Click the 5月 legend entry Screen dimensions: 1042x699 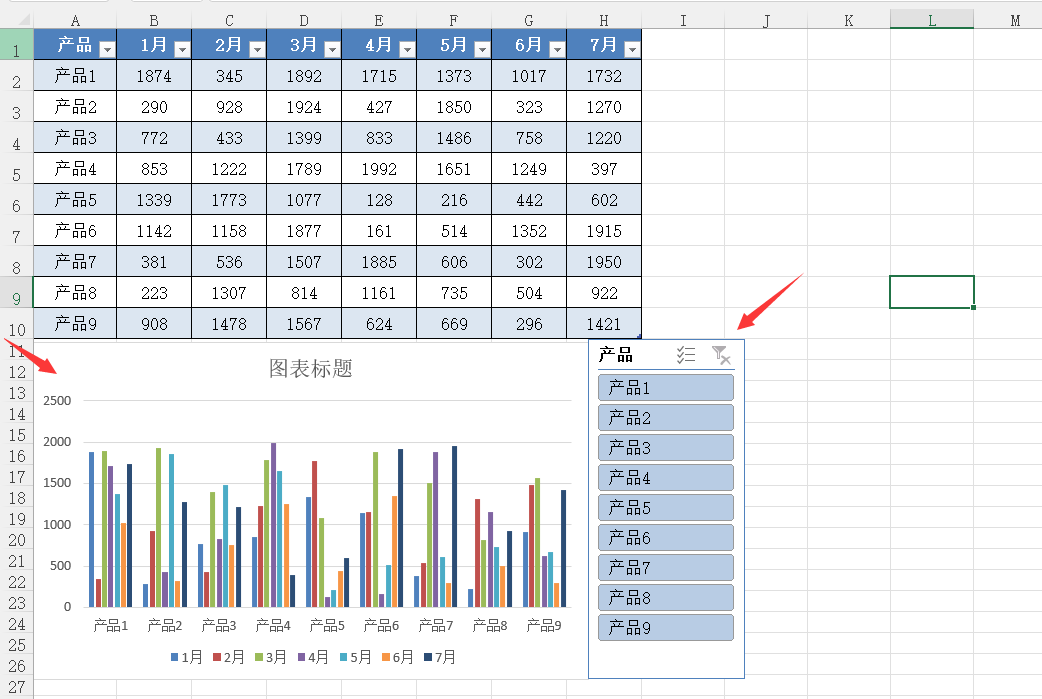356,657
